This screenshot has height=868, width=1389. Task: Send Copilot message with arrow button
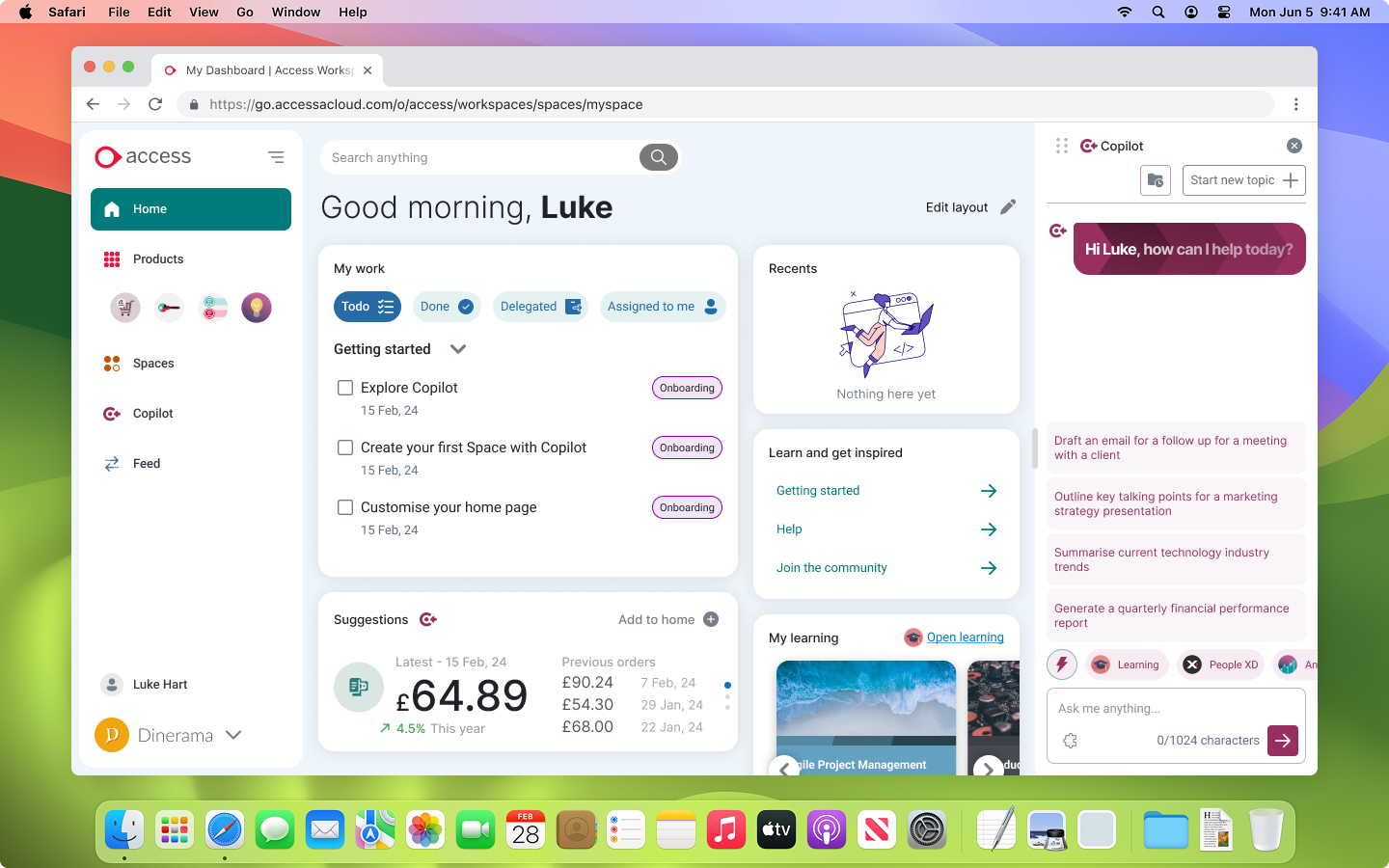[1282, 741]
